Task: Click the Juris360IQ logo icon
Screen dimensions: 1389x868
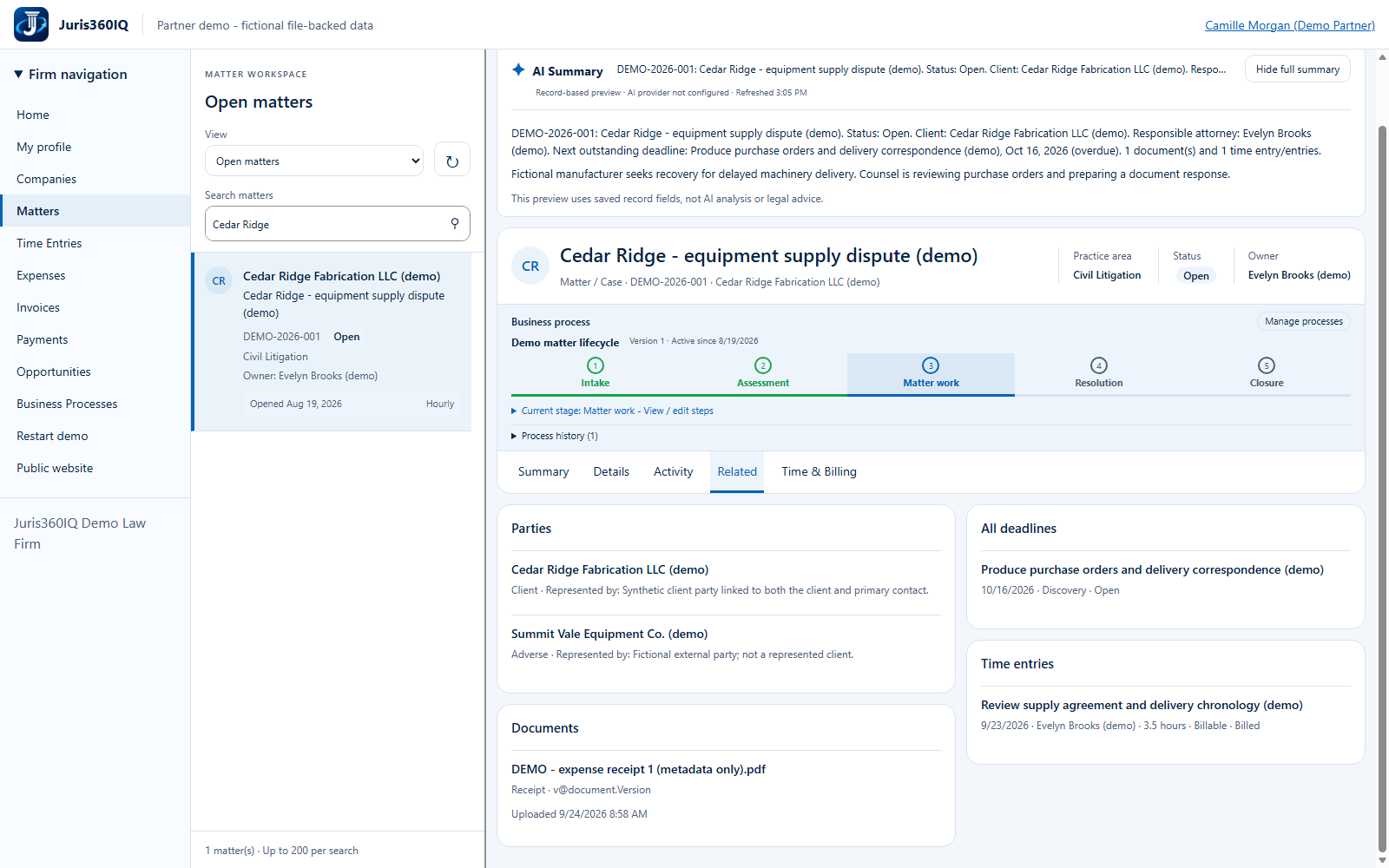Action: coord(31,24)
